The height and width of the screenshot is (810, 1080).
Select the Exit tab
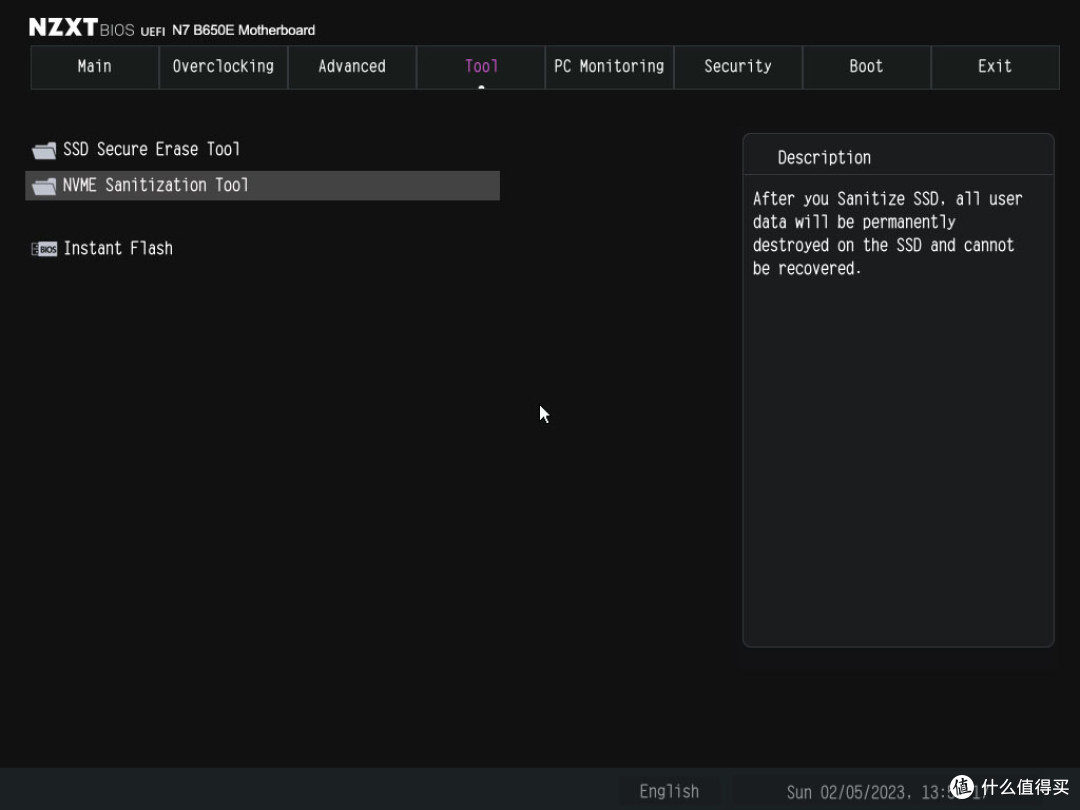pos(995,67)
